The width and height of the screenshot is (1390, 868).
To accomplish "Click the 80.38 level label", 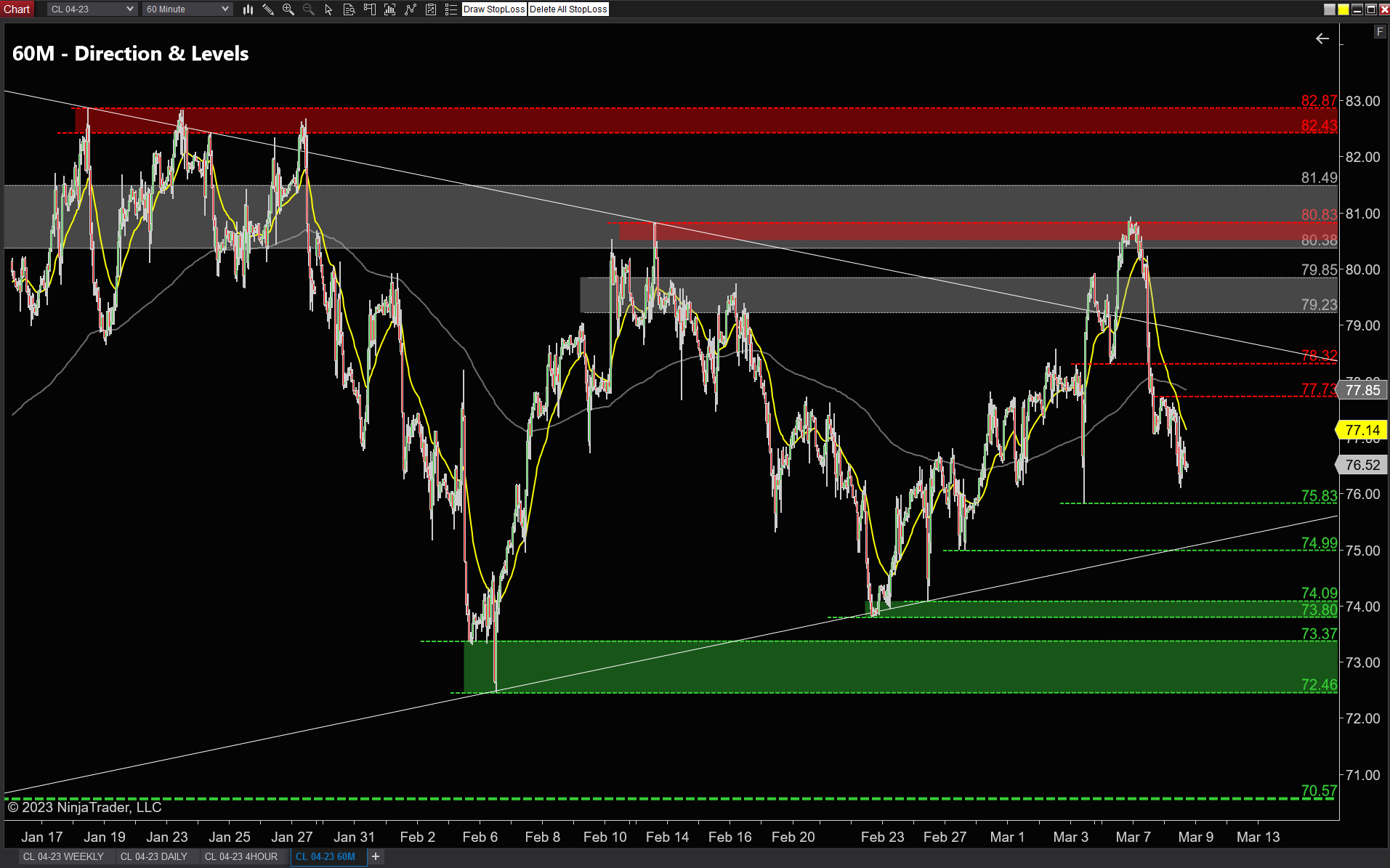I will click(x=1319, y=240).
